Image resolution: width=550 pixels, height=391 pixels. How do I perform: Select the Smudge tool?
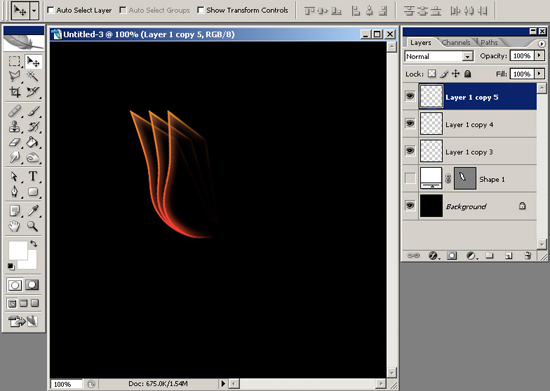pos(15,157)
